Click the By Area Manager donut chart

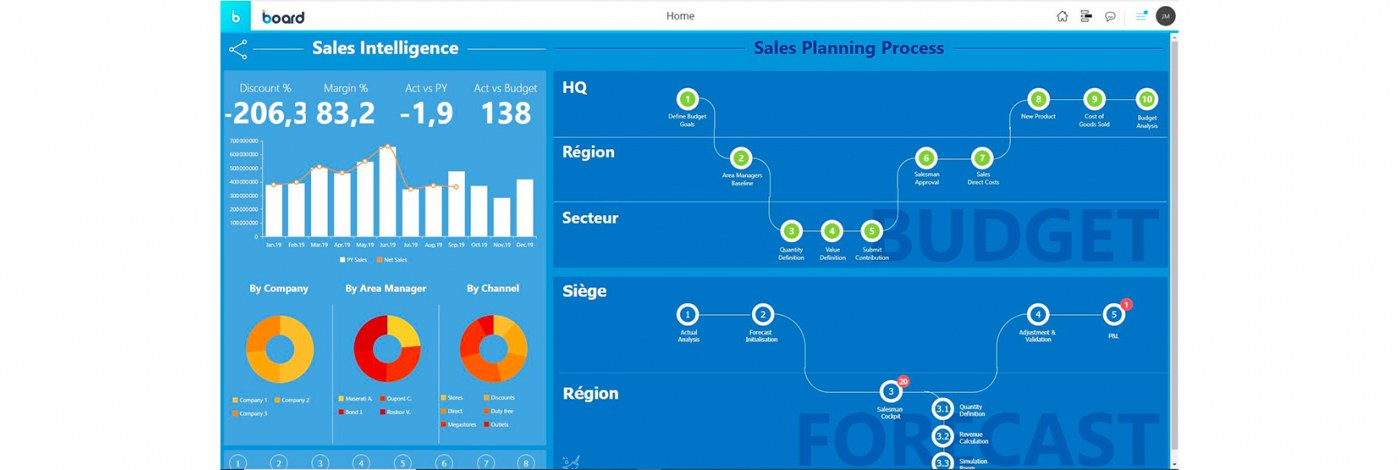click(386, 349)
